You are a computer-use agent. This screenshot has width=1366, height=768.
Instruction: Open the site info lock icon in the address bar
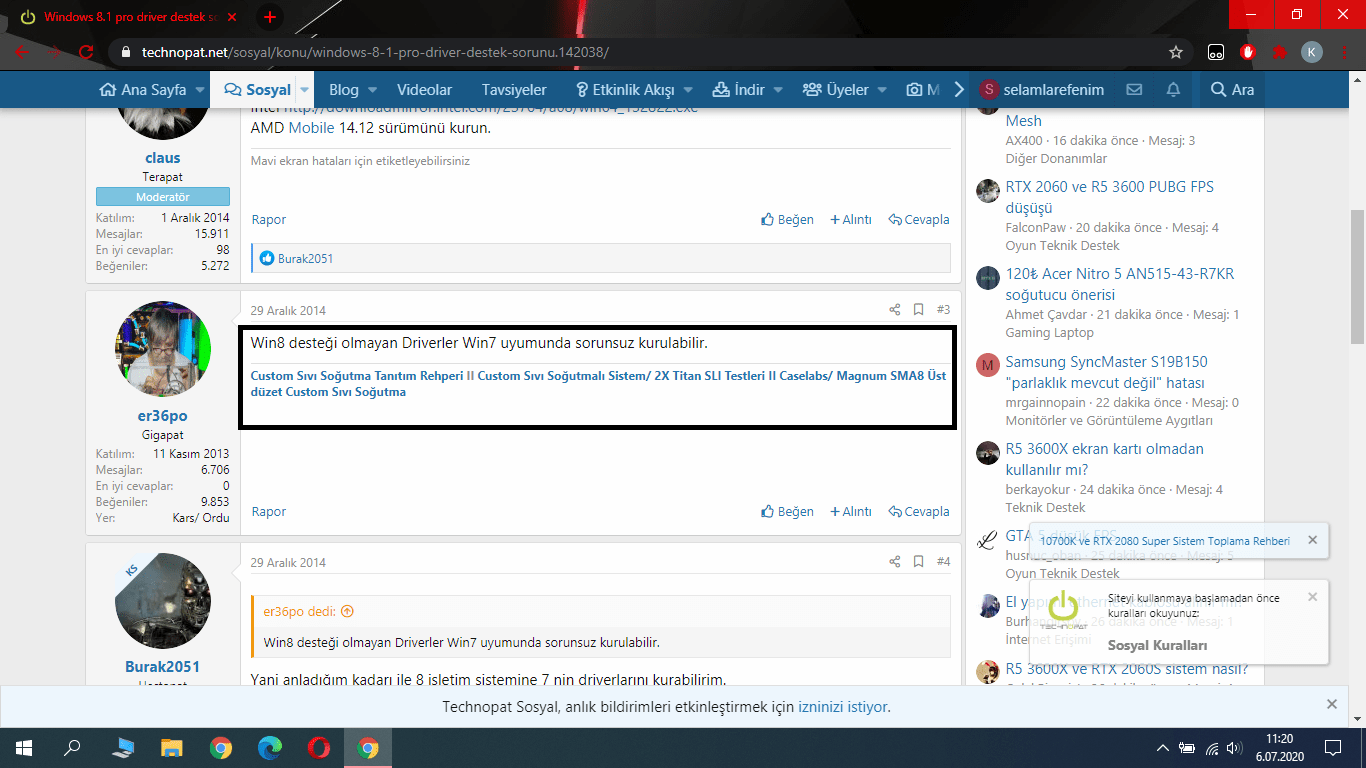125,52
